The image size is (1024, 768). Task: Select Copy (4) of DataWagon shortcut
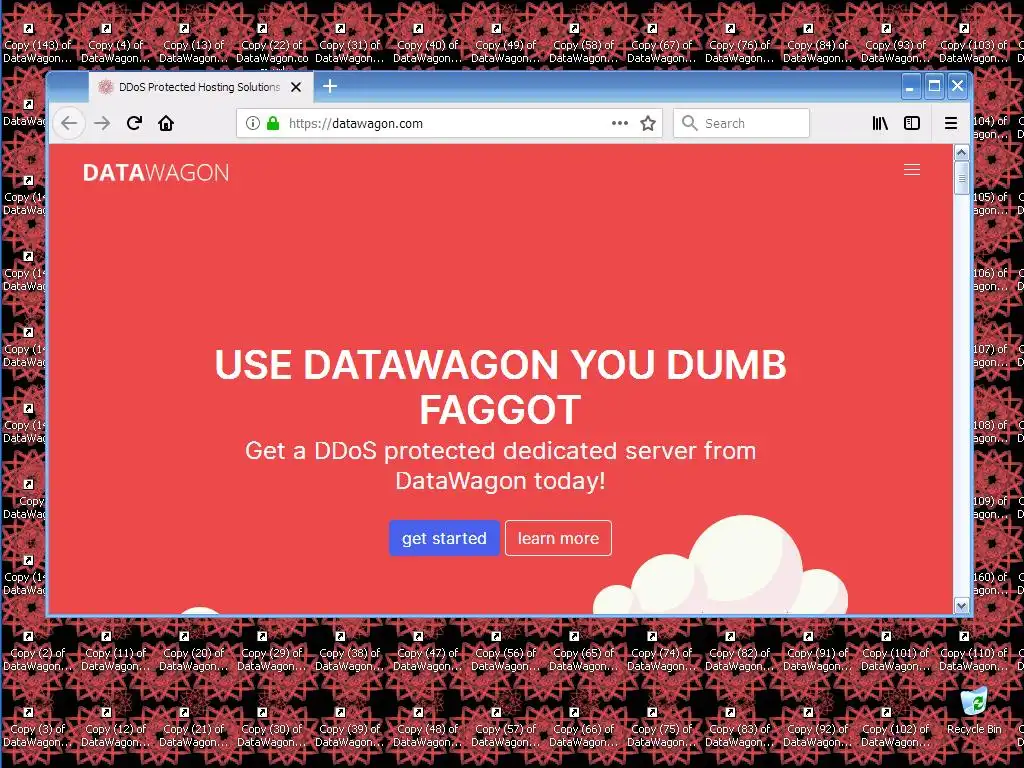[115, 43]
